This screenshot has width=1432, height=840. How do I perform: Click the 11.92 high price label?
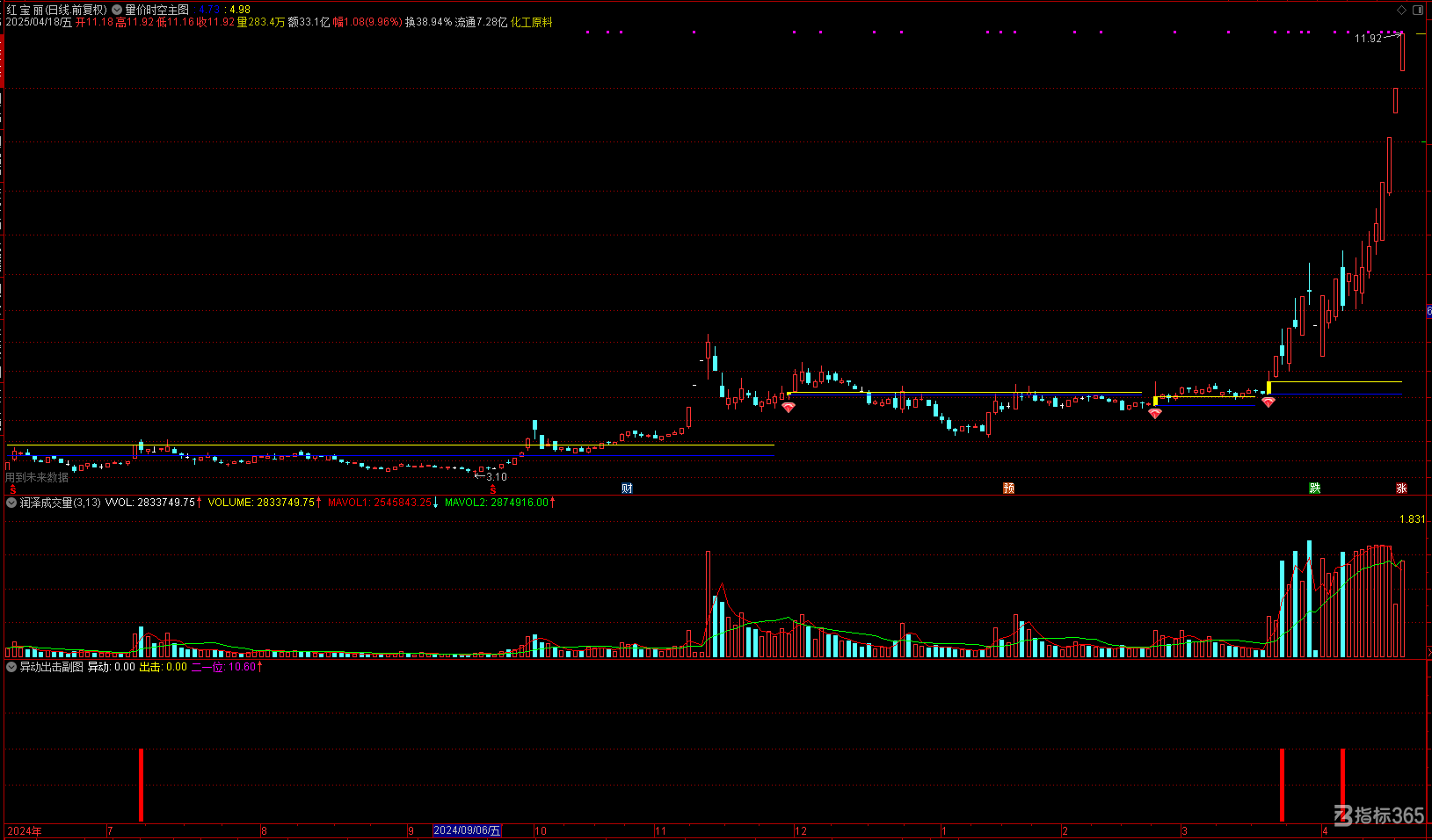pos(1368,39)
